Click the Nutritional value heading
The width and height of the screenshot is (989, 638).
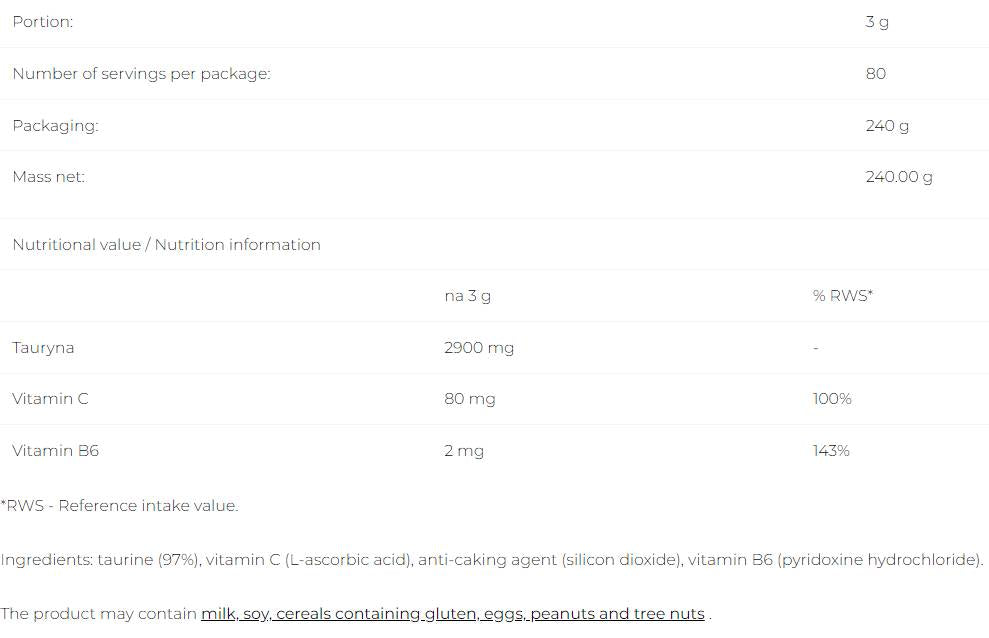coord(166,245)
